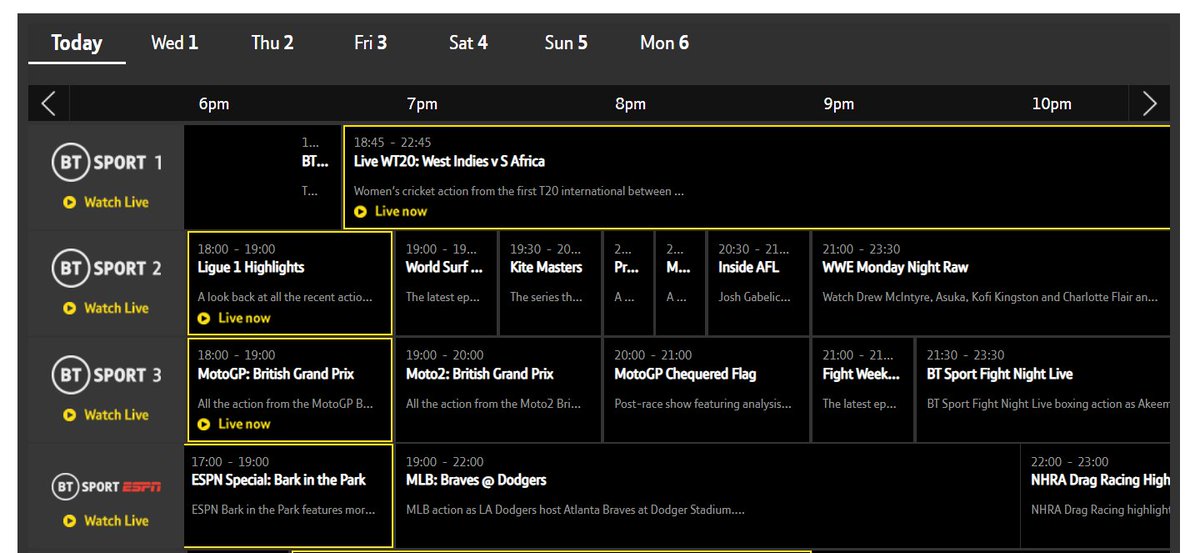Screen dimensions: 1200x553
Task: Open the World Surf programme at 19:00
Action: click(447, 283)
